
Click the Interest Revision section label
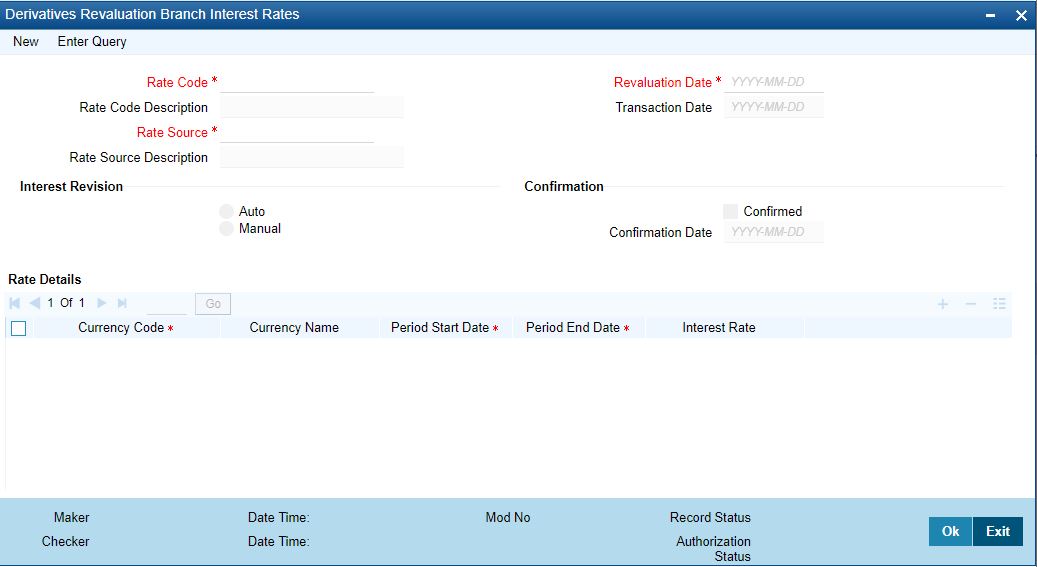click(71, 187)
